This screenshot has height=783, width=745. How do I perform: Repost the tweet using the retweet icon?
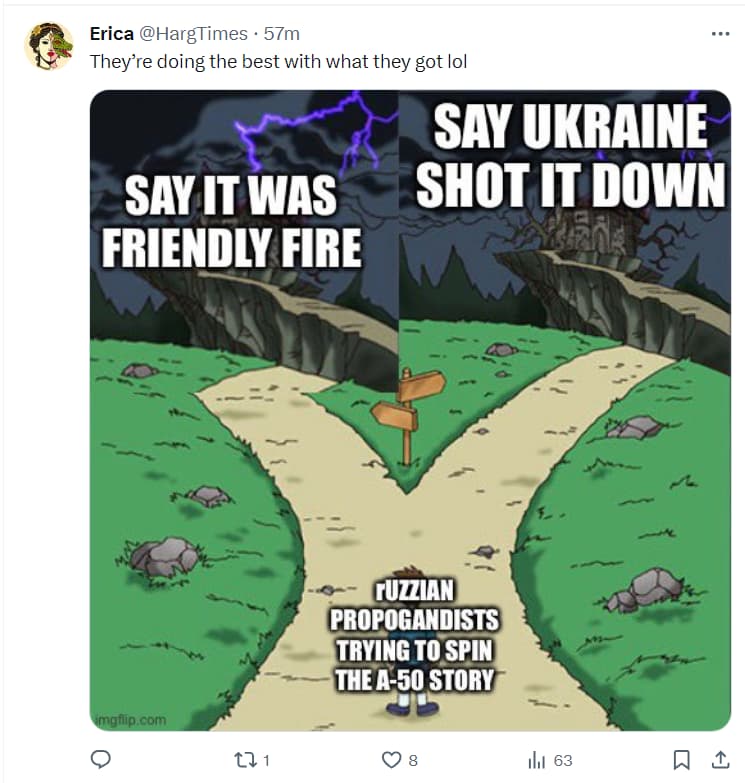click(x=245, y=760)
